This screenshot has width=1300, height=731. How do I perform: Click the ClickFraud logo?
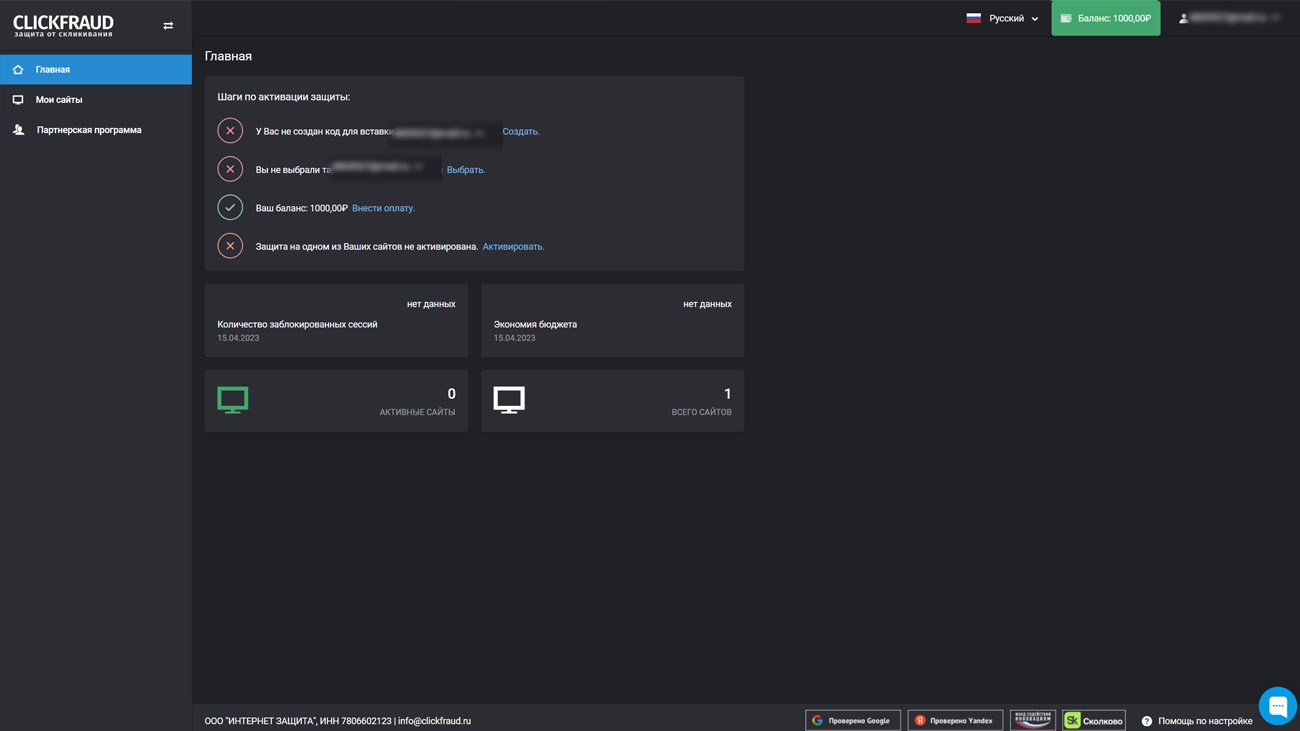click(63, 25)
